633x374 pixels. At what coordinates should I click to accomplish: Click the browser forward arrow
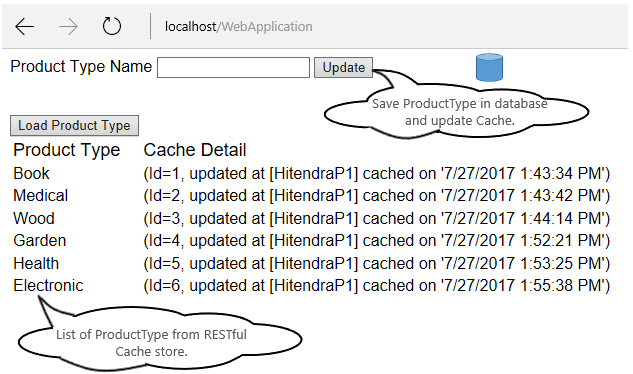[x=68, y=27]
